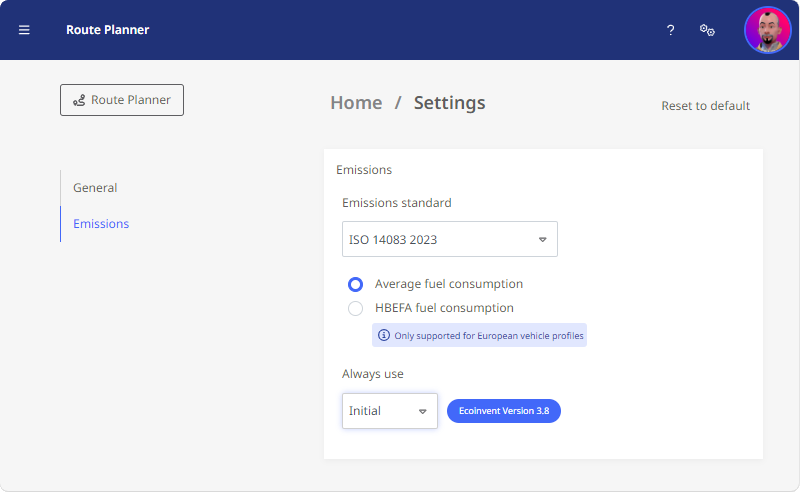Click the route icon on the Route Planner button
Viewport: 800px width, 492px height.
click(79, 101)
